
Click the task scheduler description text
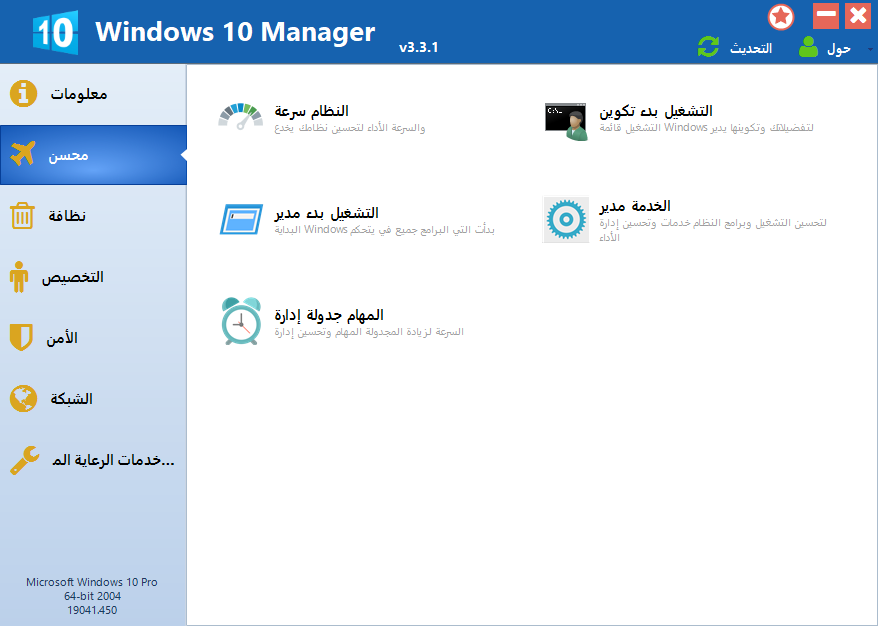[x=369, y=332]
